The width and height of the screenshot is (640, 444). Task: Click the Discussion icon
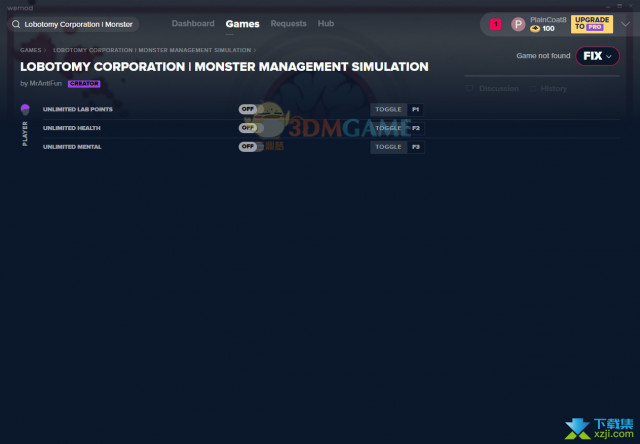point(469,89)
